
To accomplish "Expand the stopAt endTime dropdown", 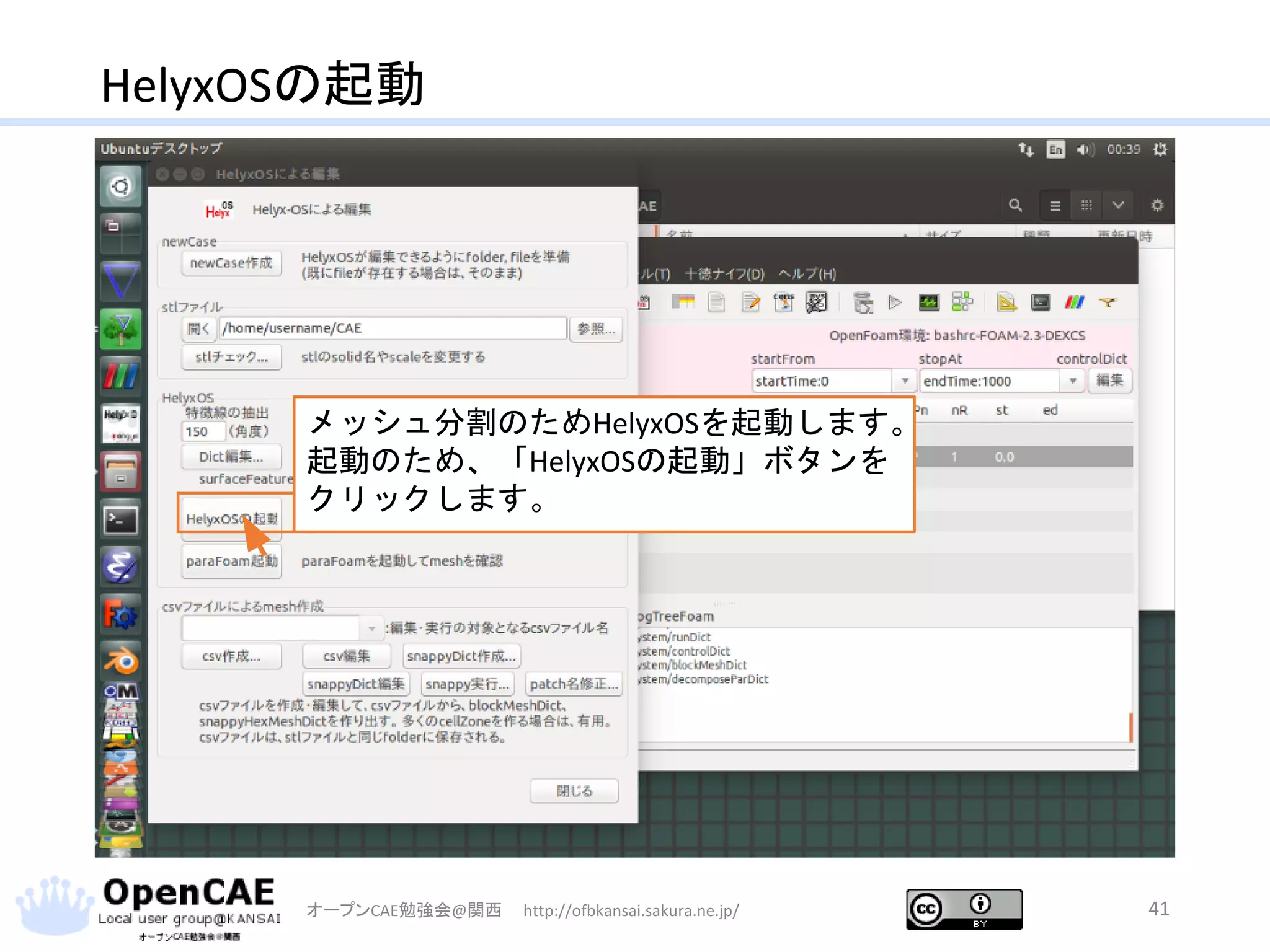I will [1072, 381].
